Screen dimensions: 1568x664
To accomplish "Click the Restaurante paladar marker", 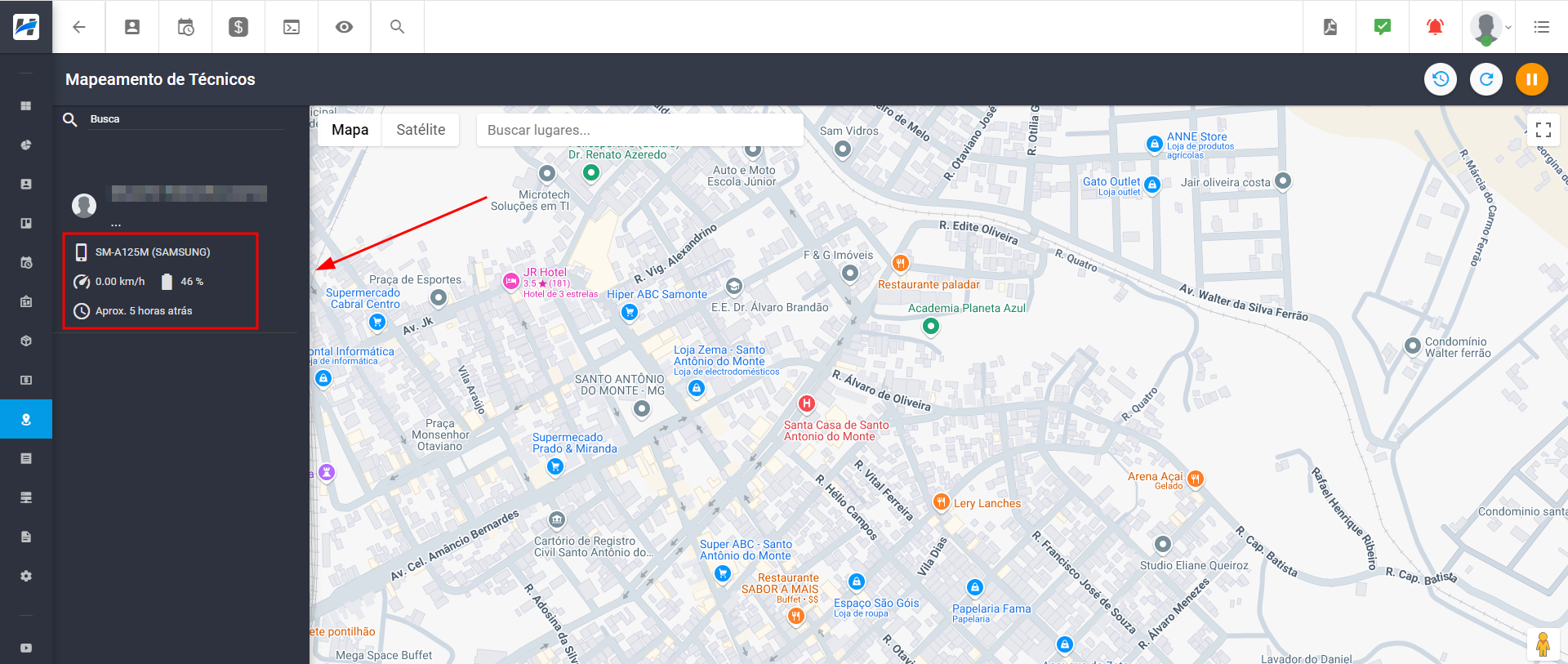I will 900,263.
